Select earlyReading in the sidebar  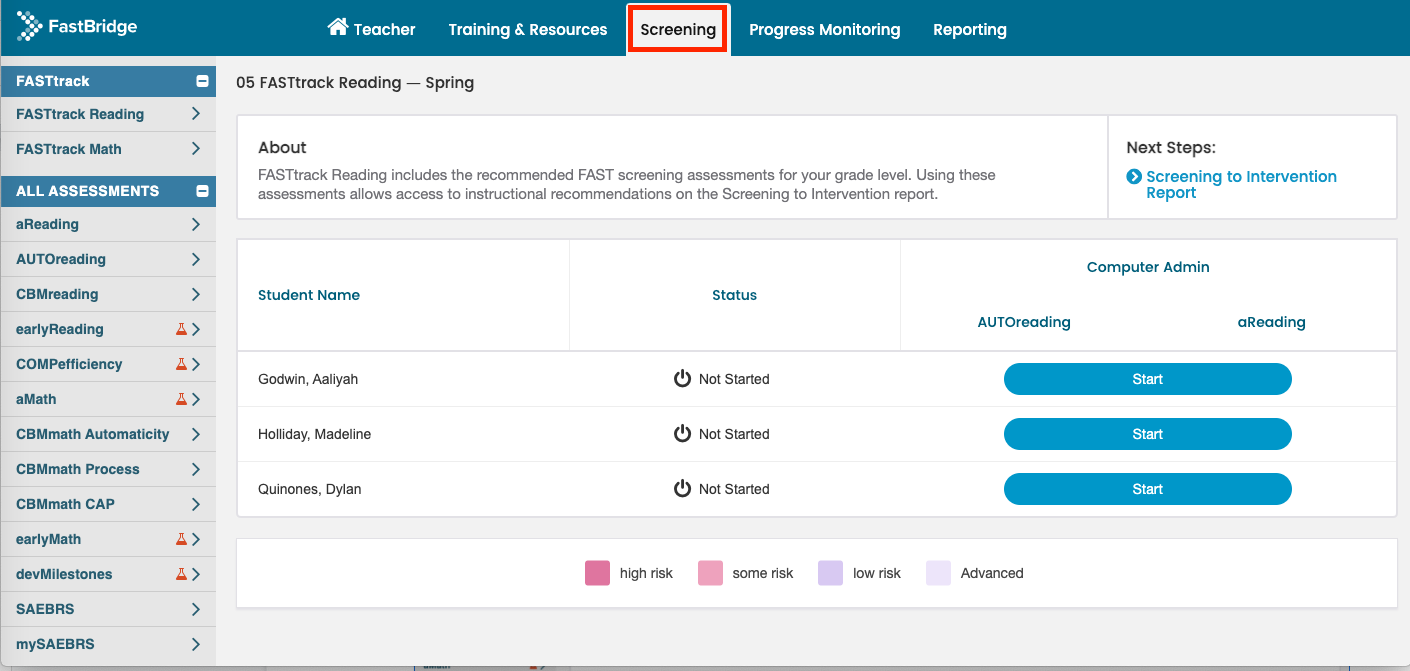[x=60, y=329]
